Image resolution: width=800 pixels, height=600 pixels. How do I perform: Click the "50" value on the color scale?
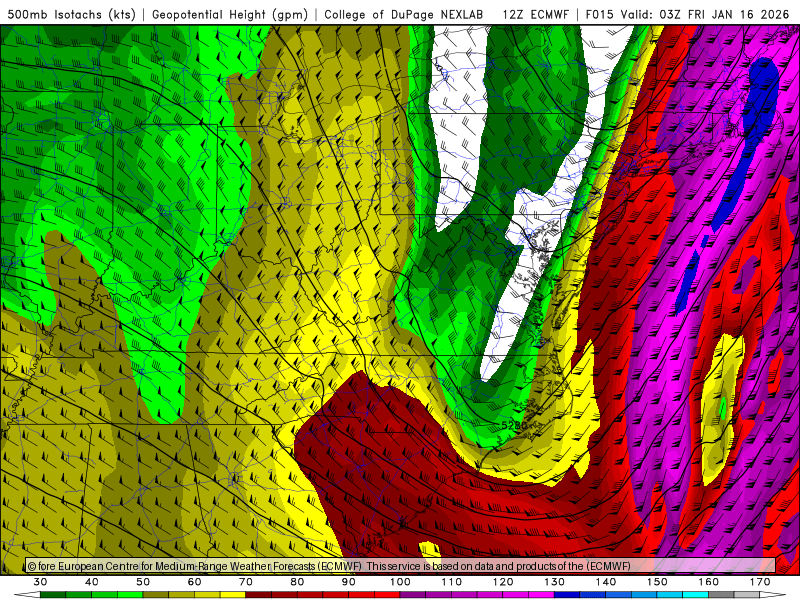coord(143,582)
